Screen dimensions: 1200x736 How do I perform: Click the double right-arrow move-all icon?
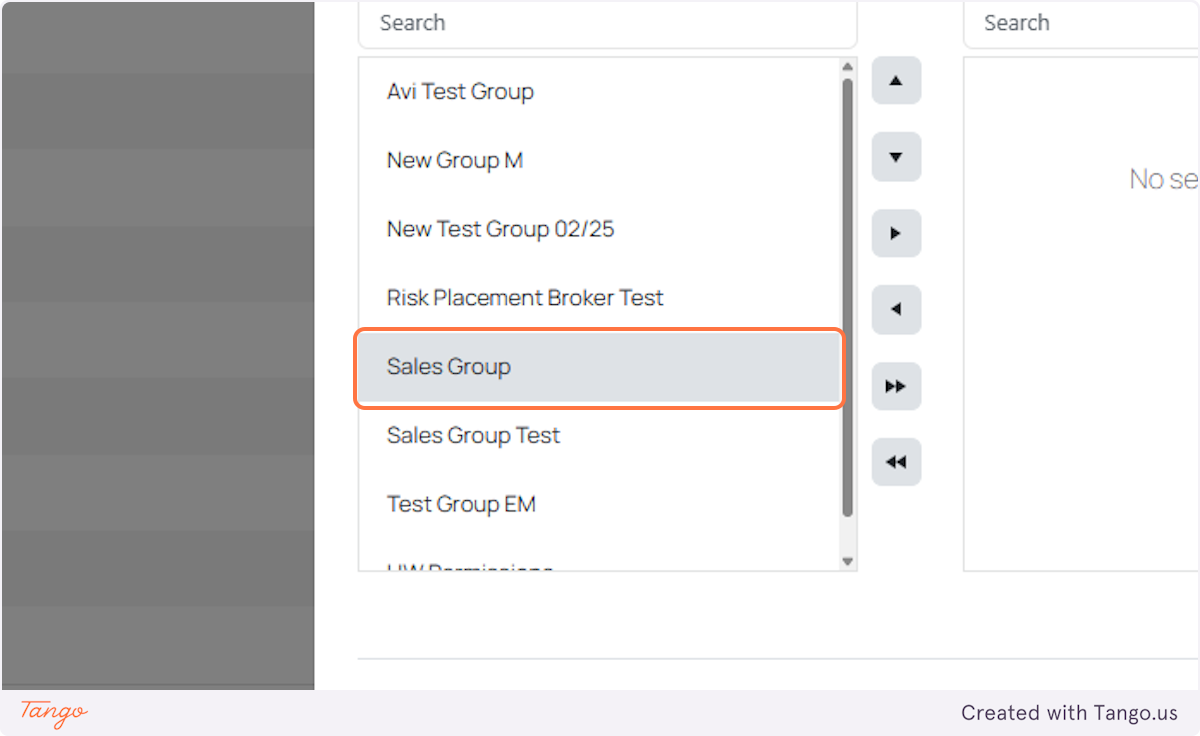point(896,386)
